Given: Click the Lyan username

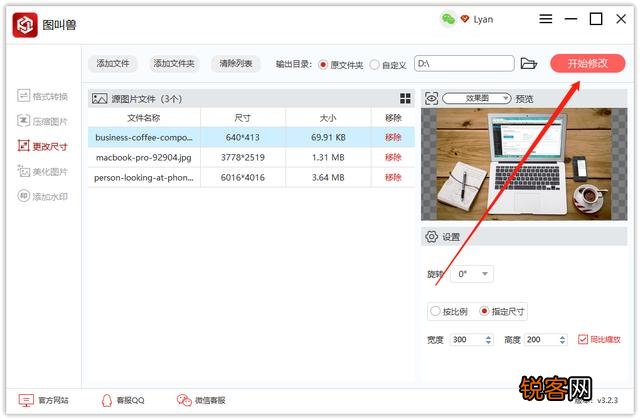Looking at the screenshot, I should 483,19.
